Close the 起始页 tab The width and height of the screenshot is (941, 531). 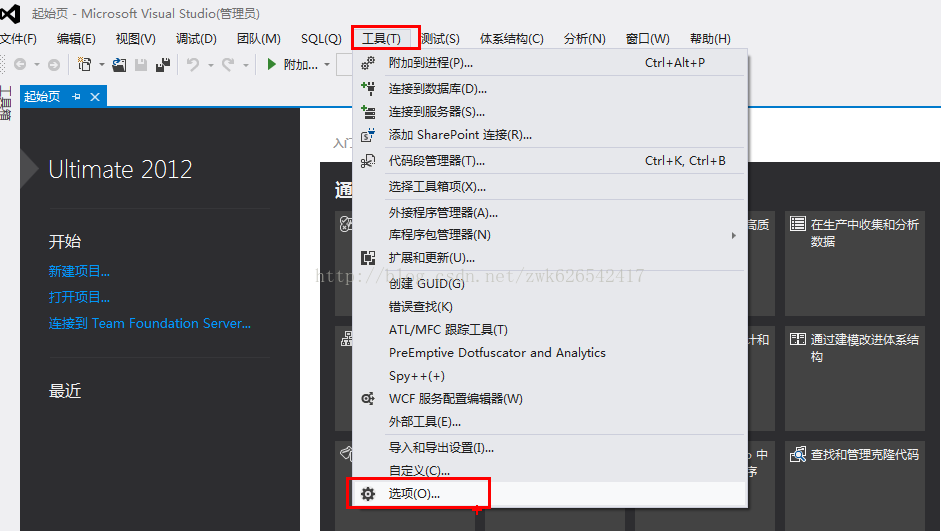point(95,97)
